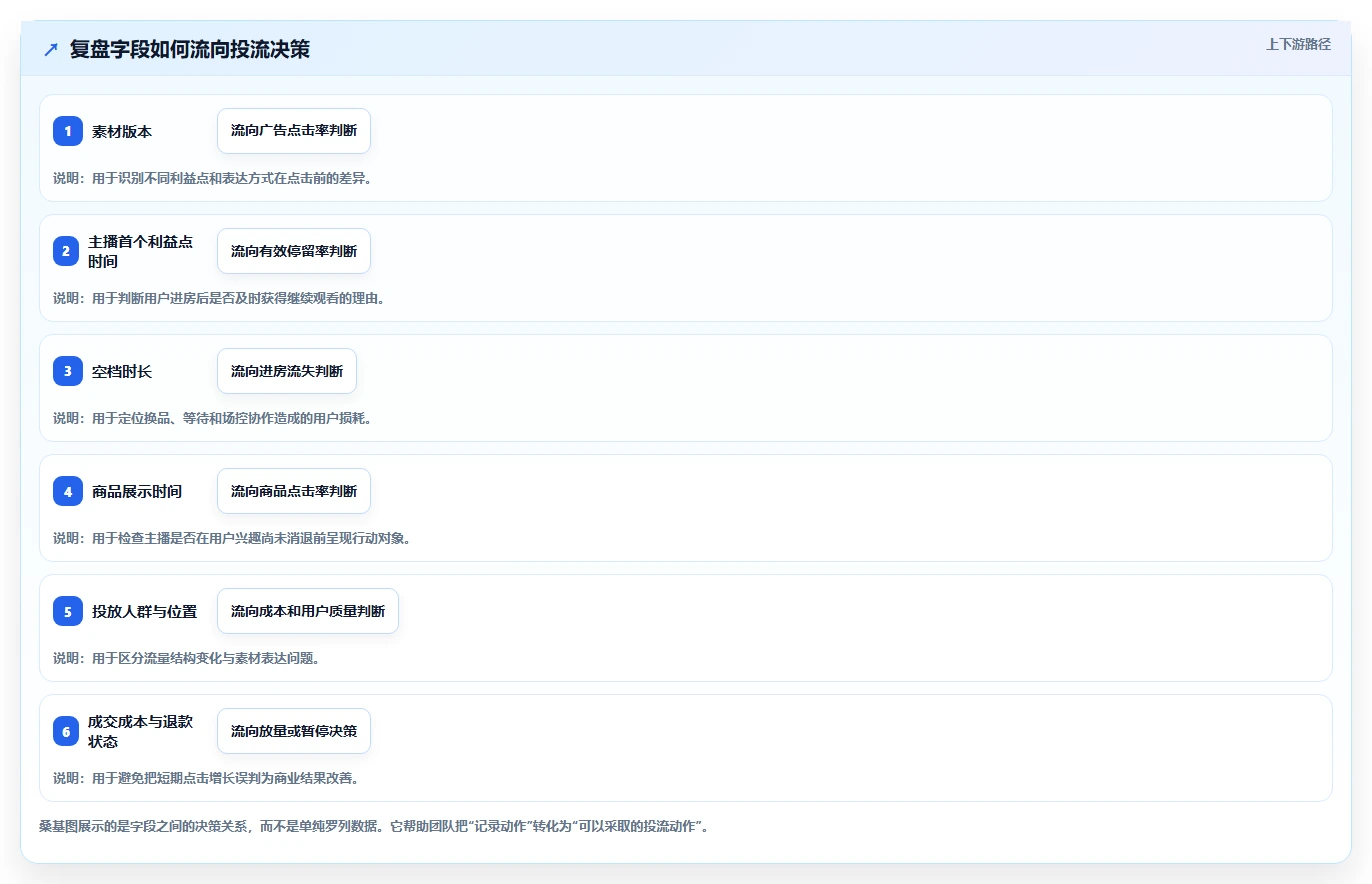
Task: Click the 空档时长 field name
Action: coord(122,372)
